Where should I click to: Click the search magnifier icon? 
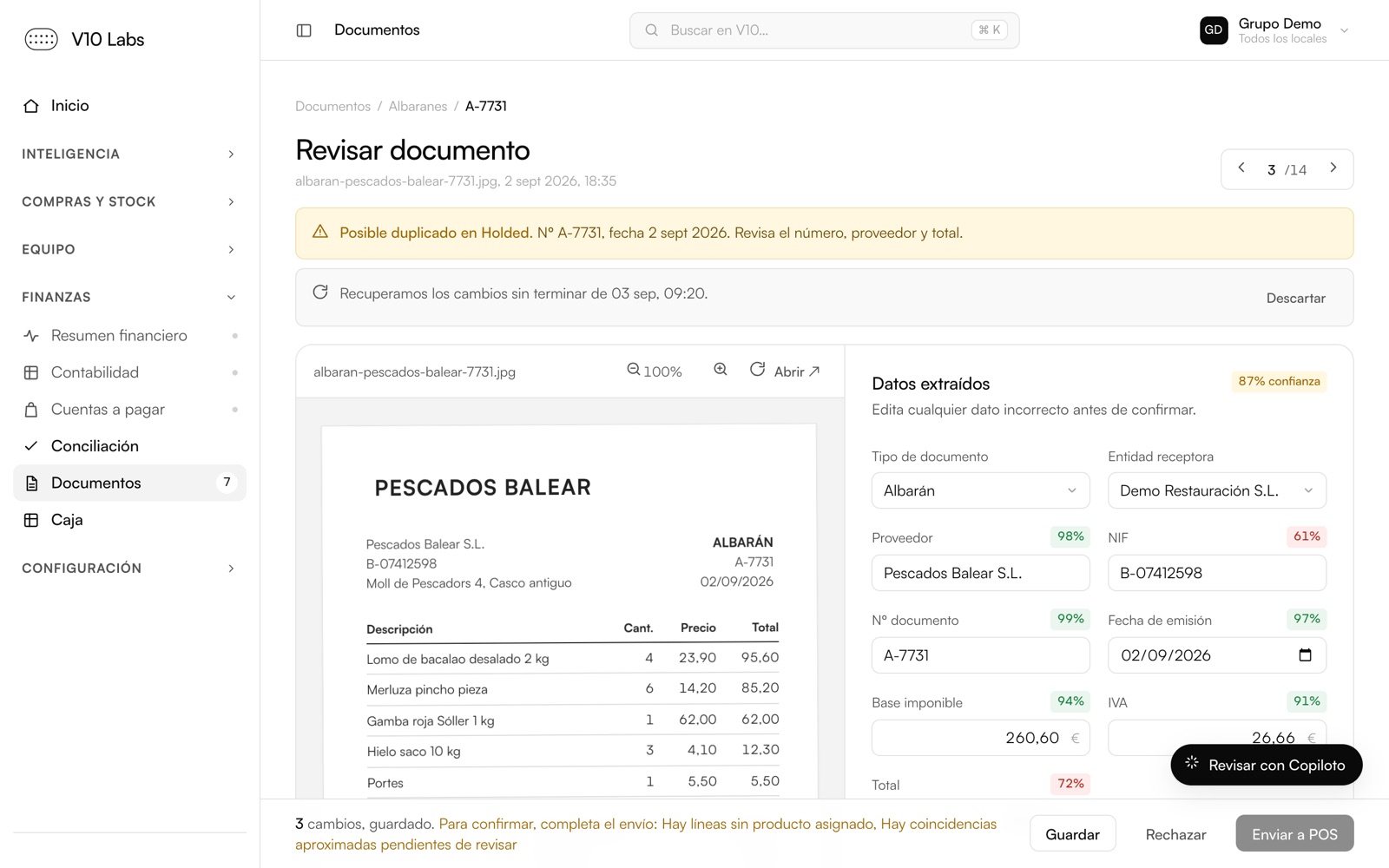pos(651,30)
